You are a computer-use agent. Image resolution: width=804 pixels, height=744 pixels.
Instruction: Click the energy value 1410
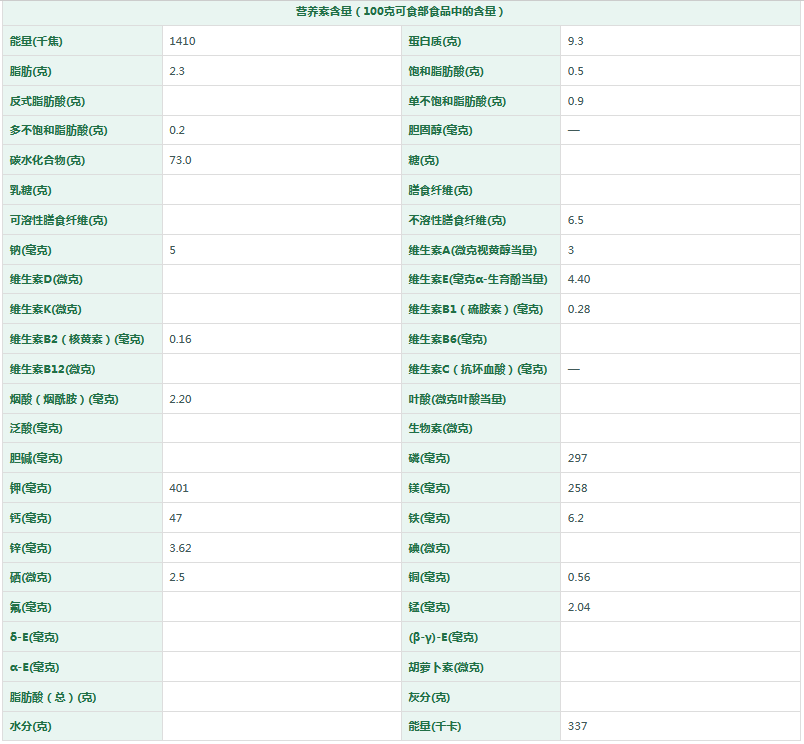[x=182, y=42]
